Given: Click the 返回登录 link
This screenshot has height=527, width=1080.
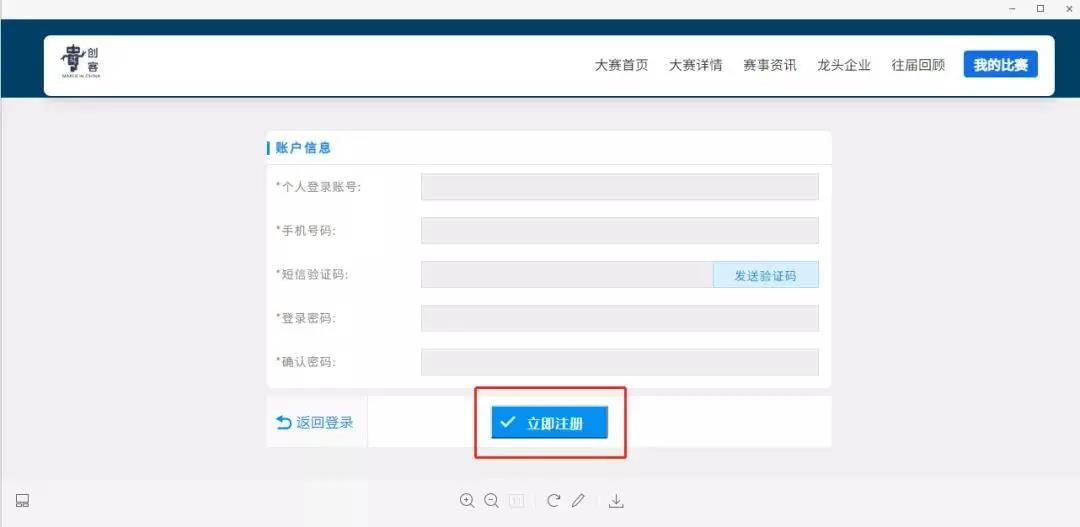Looking at the screenshot, I should tap(315, 423).
